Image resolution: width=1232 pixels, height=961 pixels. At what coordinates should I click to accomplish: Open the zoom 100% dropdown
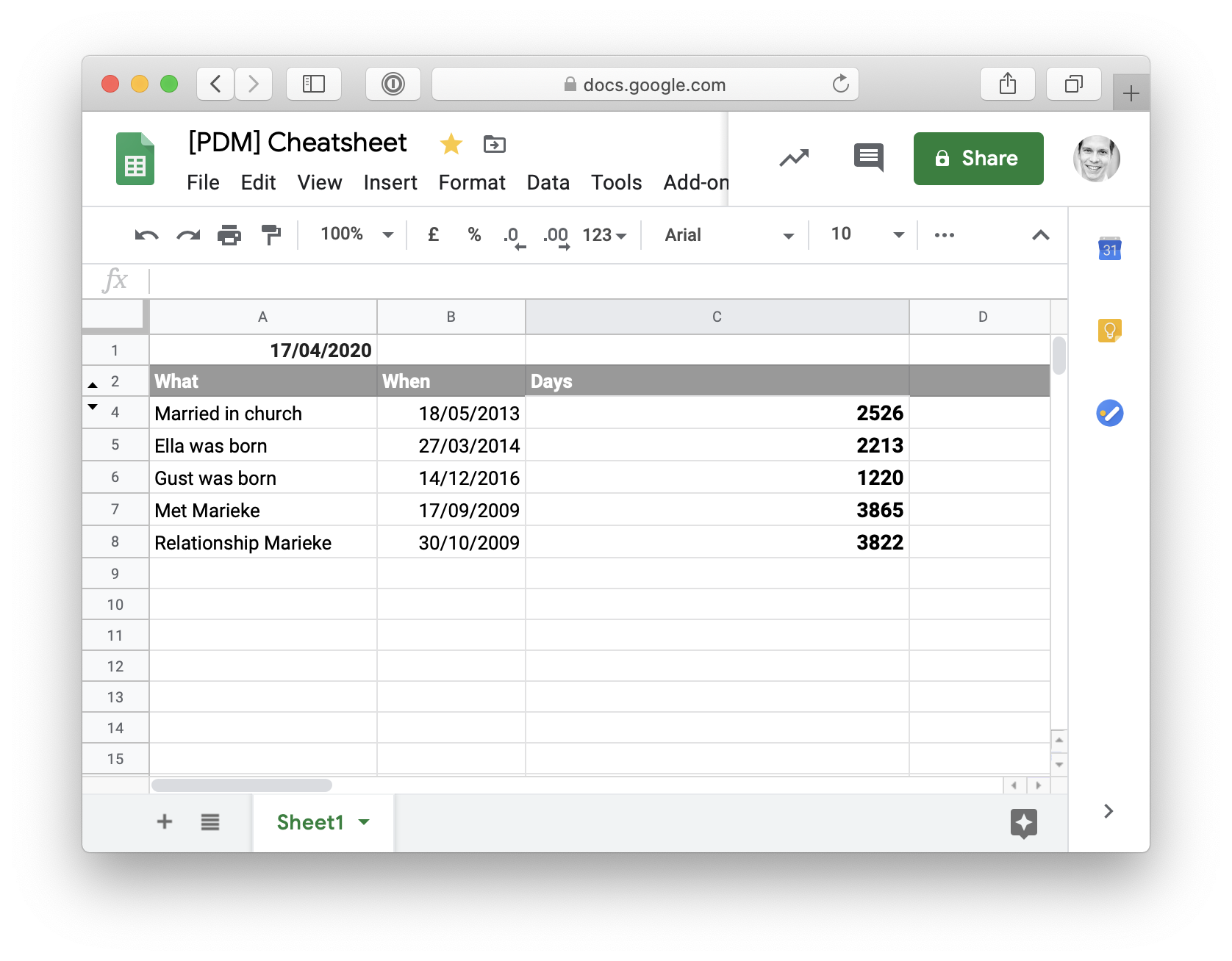(x=357, y=235)
